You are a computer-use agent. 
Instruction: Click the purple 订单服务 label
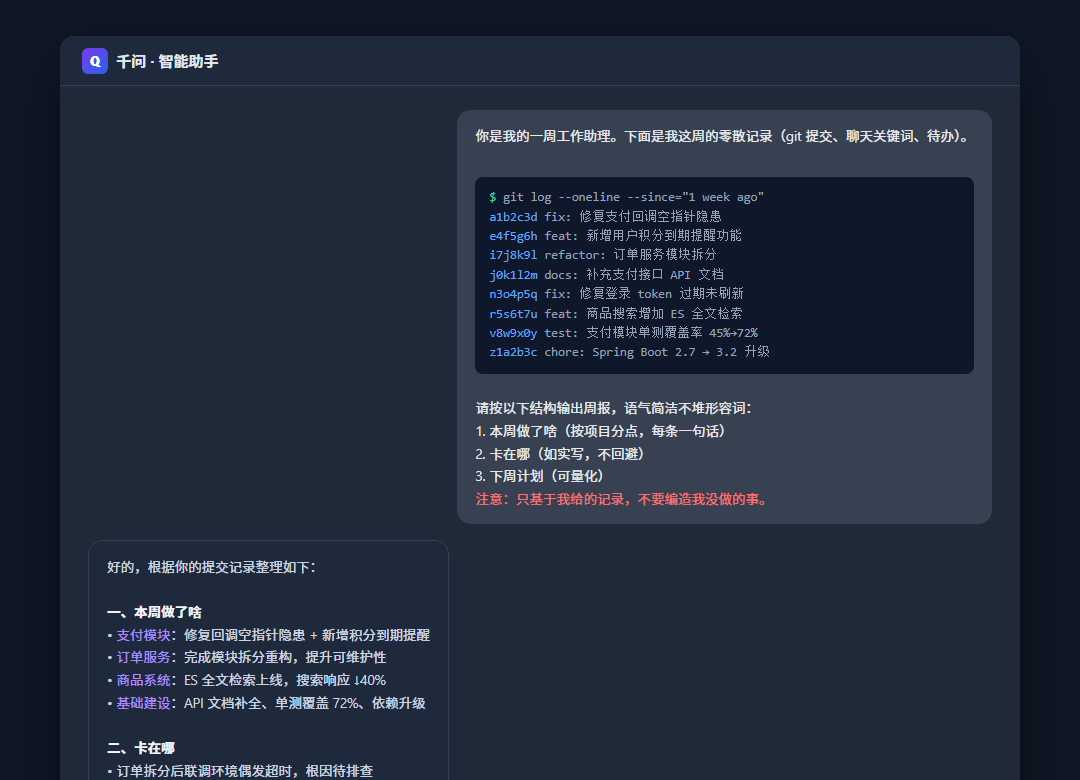point(143,657)
